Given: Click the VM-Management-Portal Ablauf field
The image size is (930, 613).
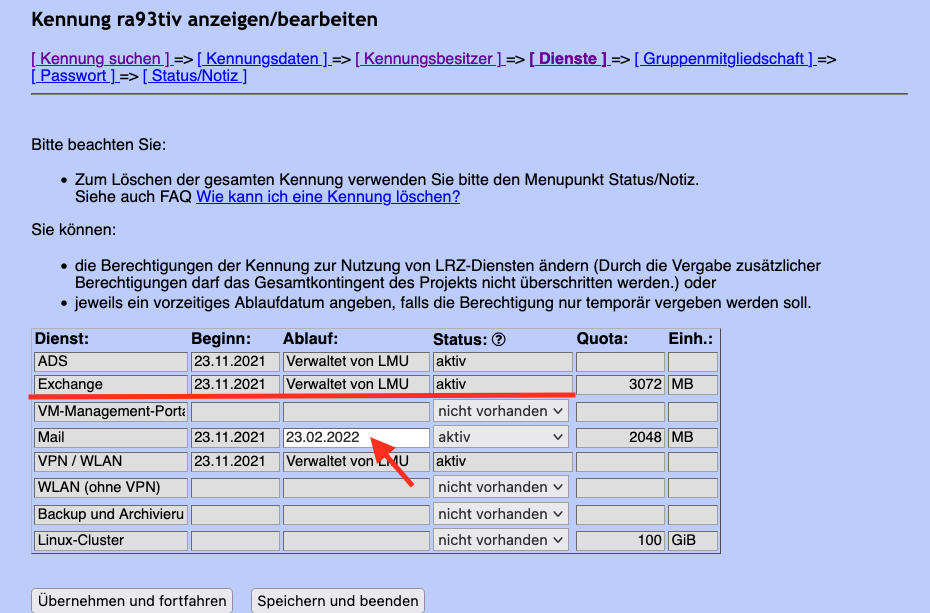Looking at the screenshot, I should click(x=356, y=411).
